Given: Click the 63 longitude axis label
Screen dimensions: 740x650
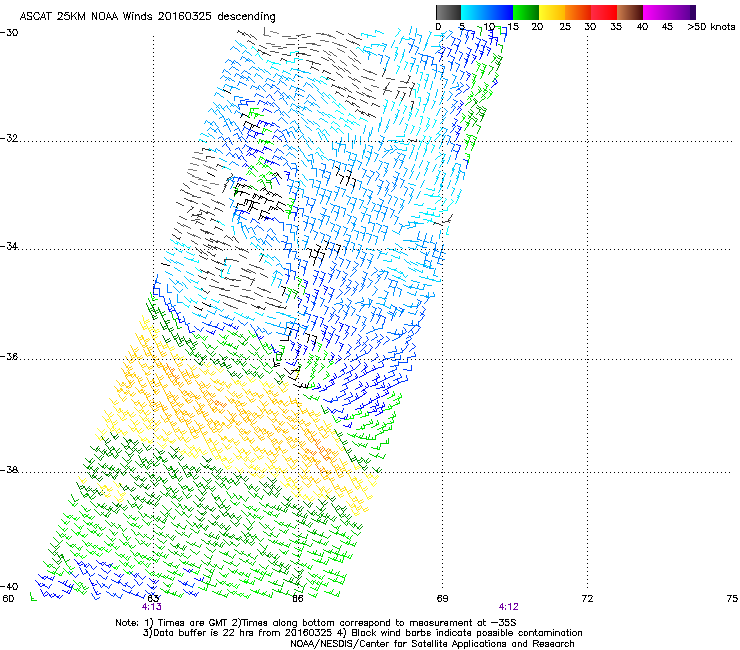Looking at the screenshot, I should [153, 599].
